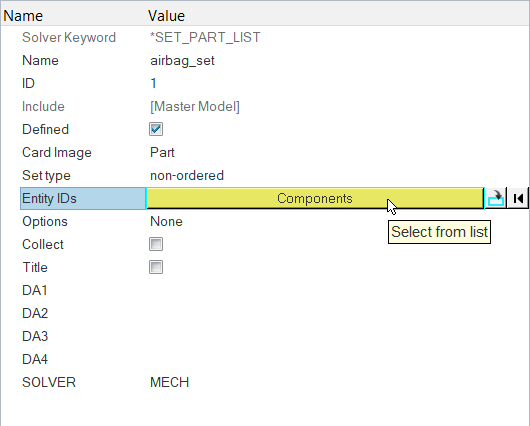This screenshot has width=530, height=426.
Task: Click the DA4 value cell
Action: pyautogui.click(x=338, y=359)
